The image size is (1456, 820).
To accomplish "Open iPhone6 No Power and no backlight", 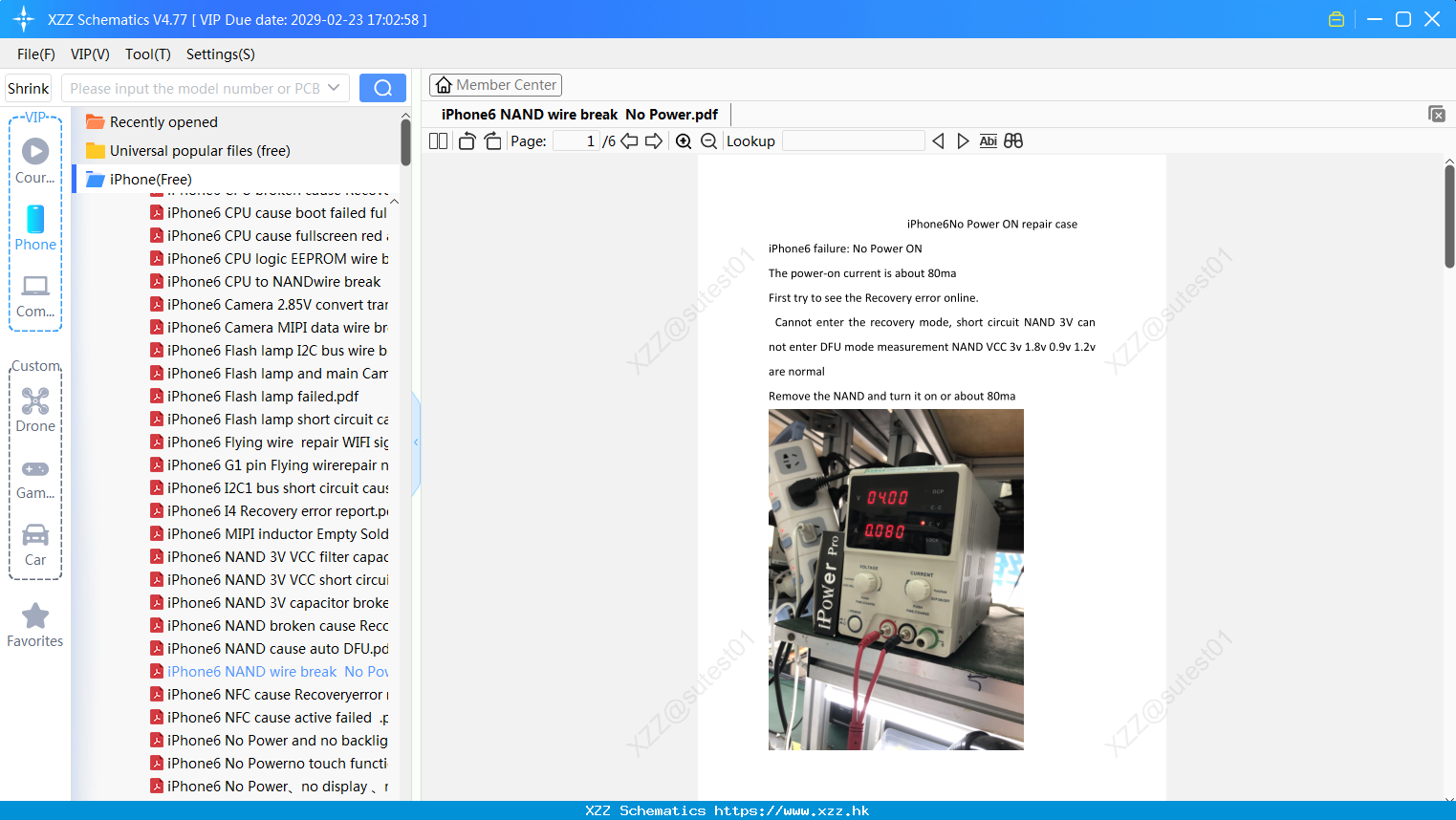I will pos(269,740).
